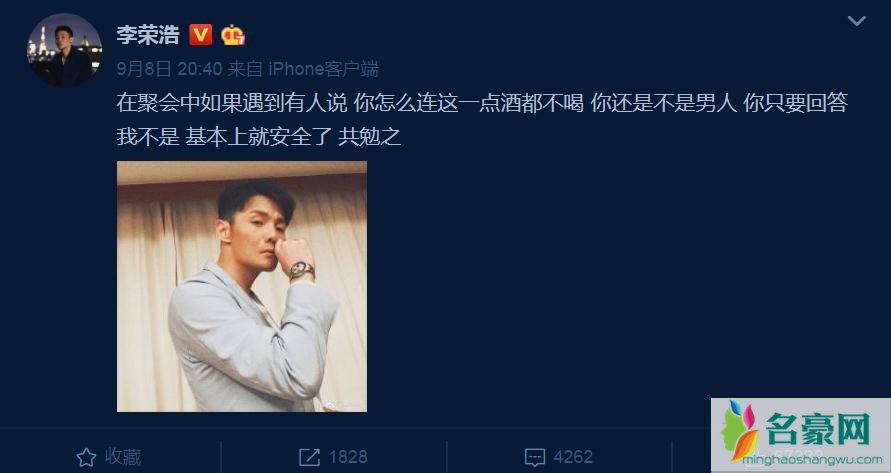Click the second text line ending 共勉之
Viewport: 891px width, 473px height.
259,137
